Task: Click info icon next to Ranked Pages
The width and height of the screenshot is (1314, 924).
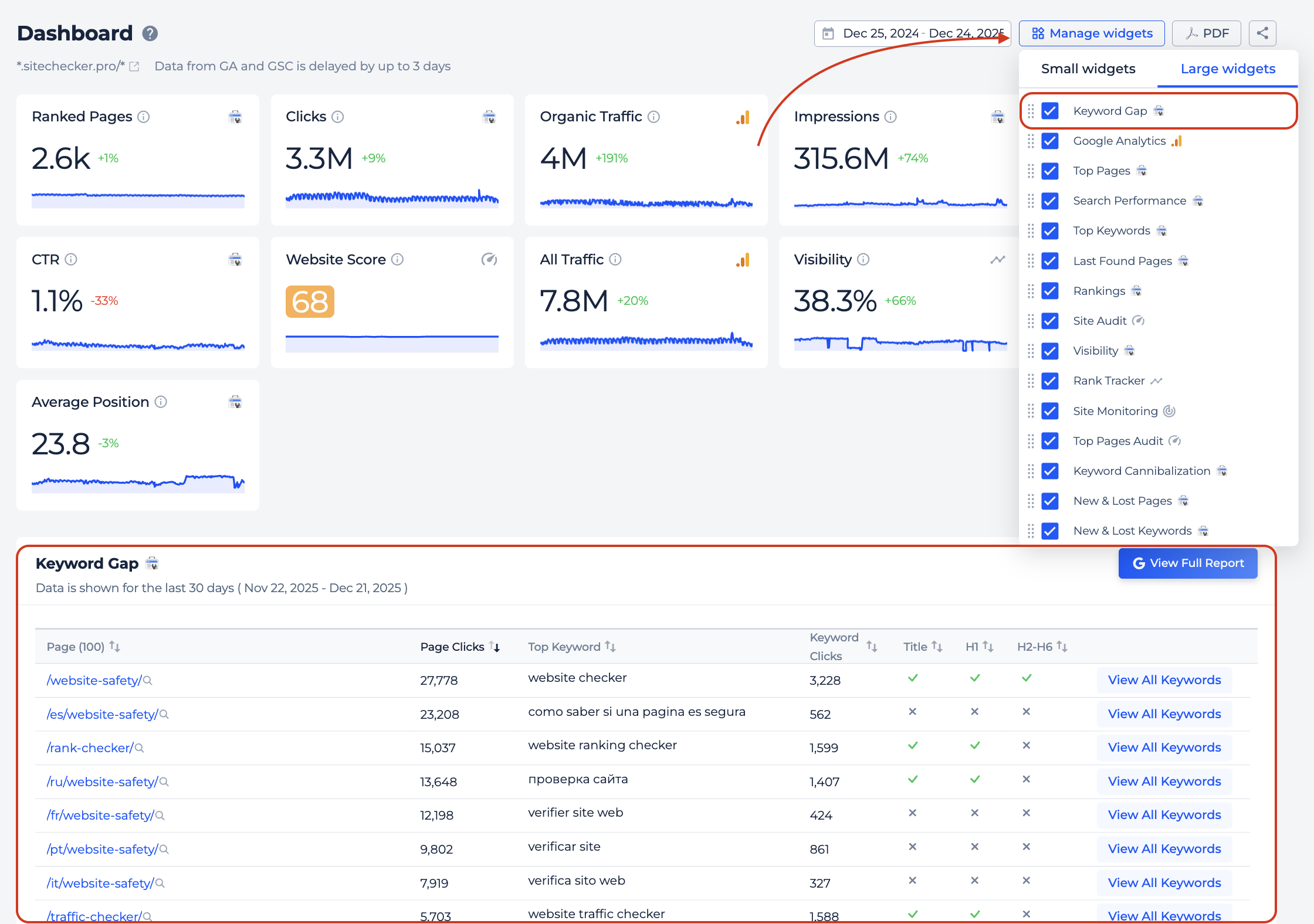Action: coord(144,117)
